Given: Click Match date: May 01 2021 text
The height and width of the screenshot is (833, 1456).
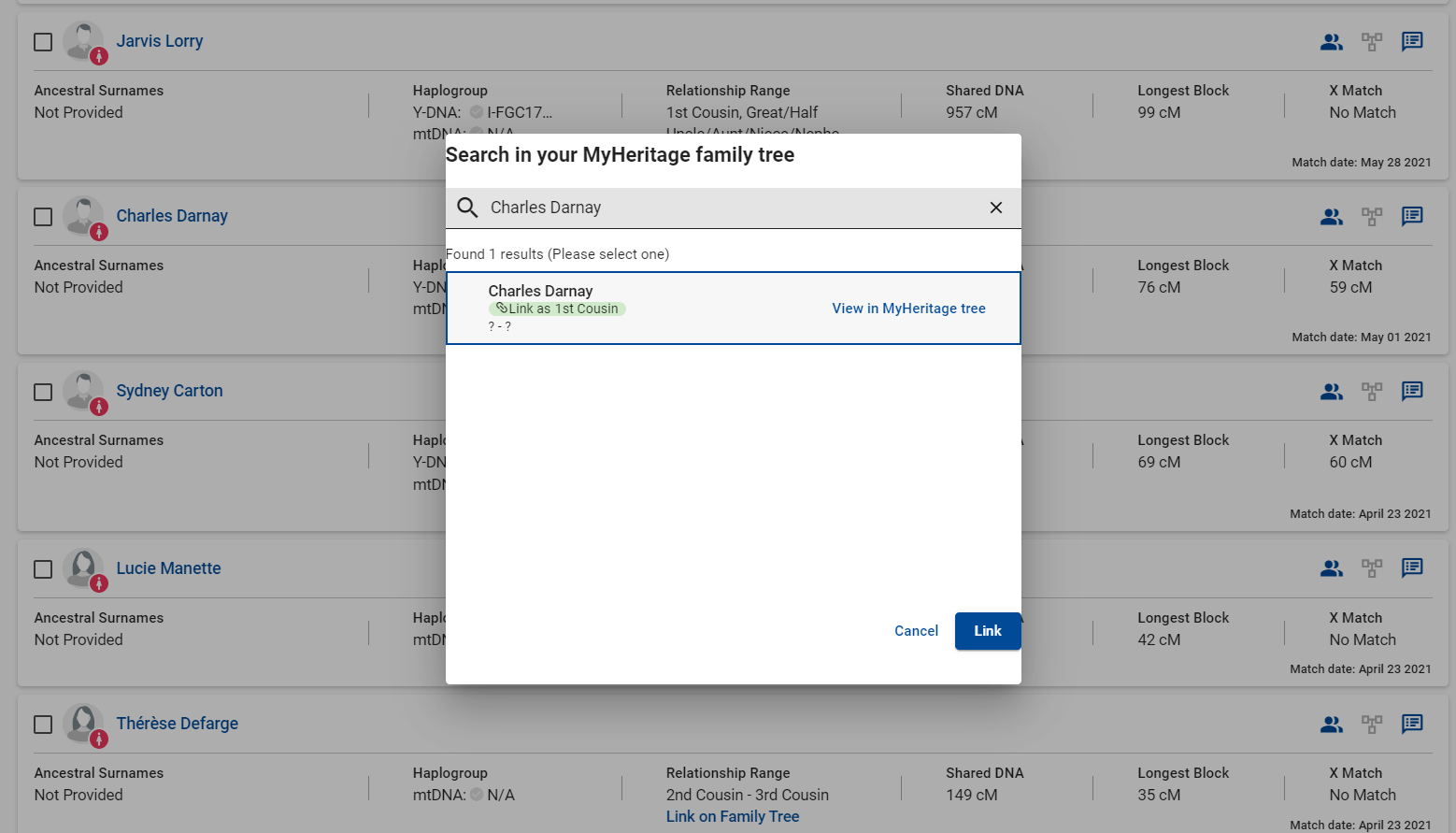Looking at the screenshot, I should click(1362, 338).
